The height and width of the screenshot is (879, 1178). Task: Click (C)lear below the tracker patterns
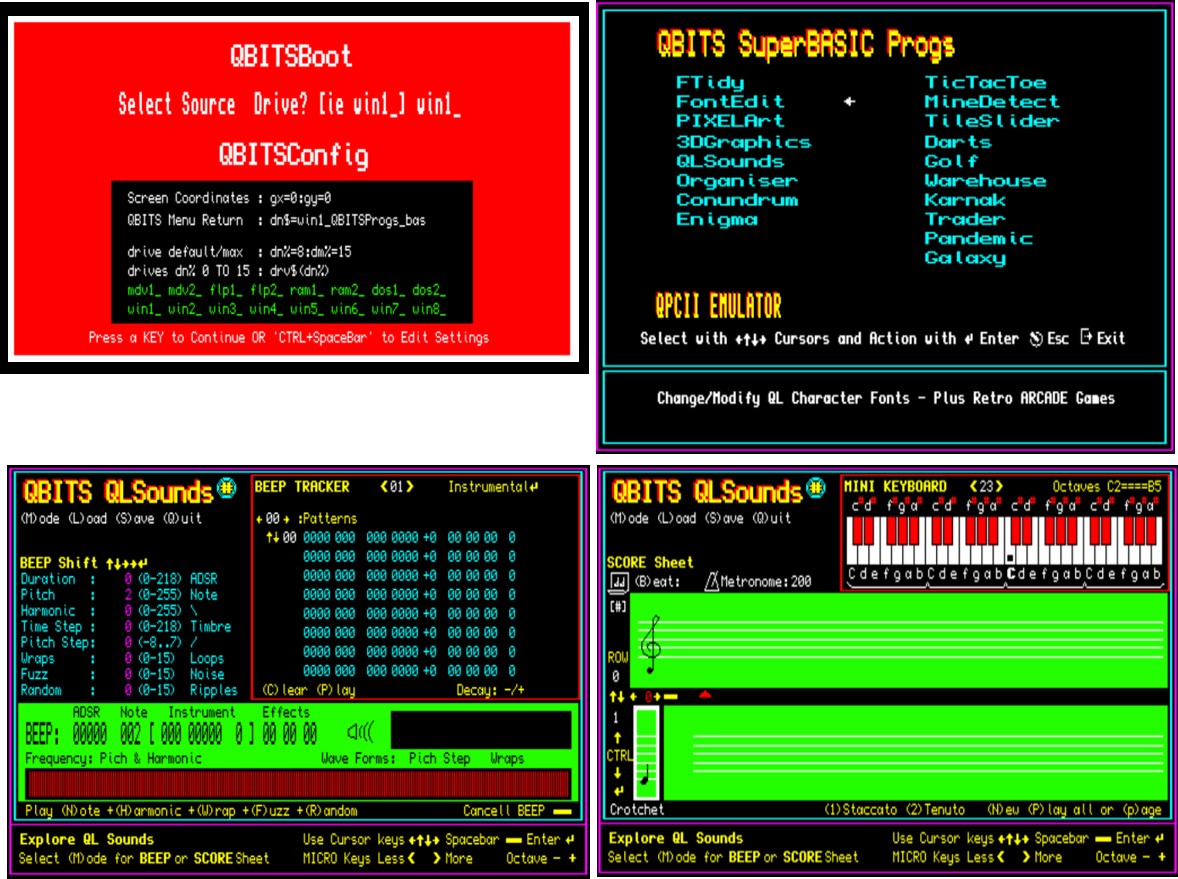[x=285, y=690]
